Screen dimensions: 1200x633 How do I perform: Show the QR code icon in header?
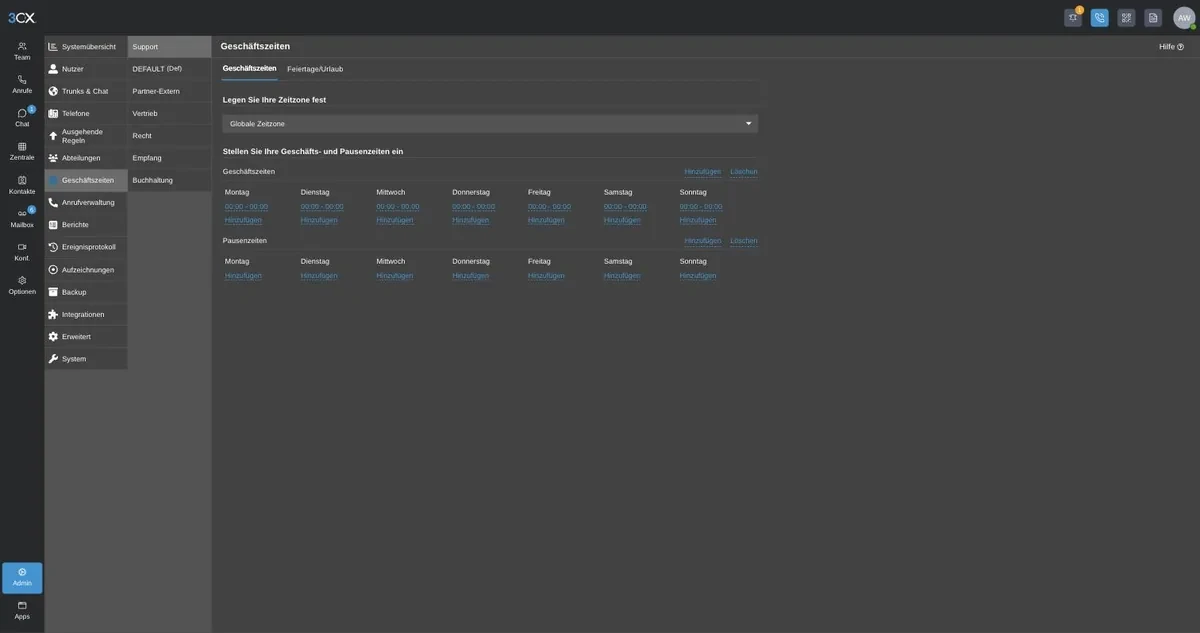pos(1126,17)
